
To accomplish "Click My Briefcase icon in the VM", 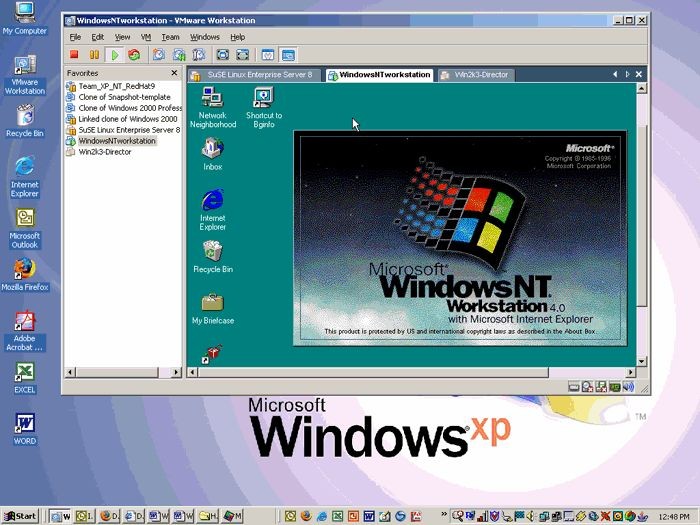I will coord(212,308).
